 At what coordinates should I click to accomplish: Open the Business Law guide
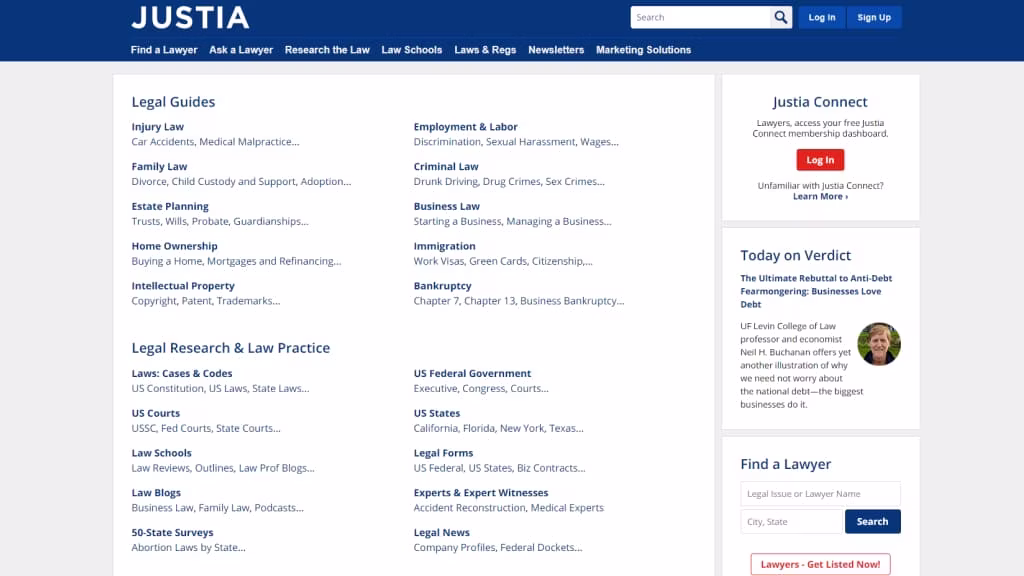447,206
